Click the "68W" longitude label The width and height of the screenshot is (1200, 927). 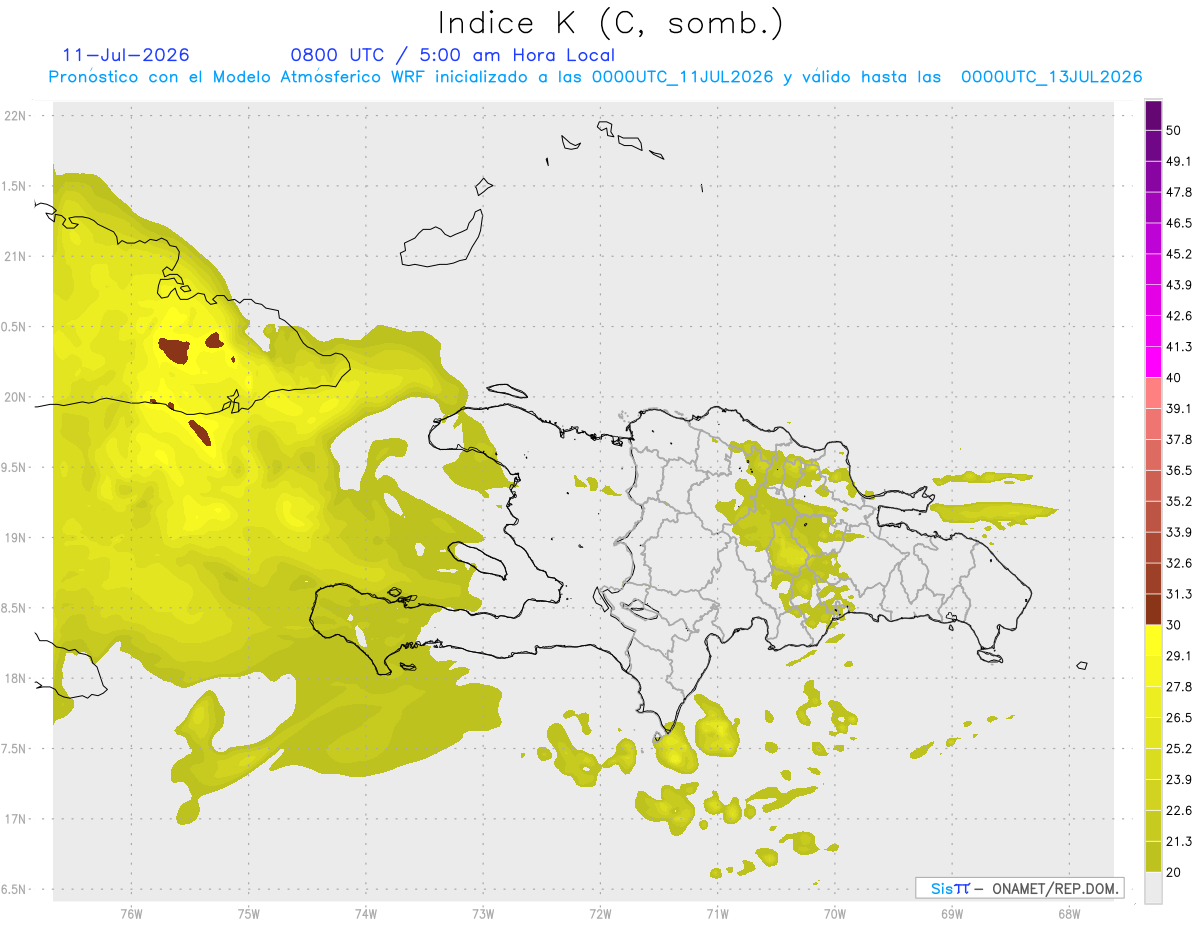tap(1068, 914)
